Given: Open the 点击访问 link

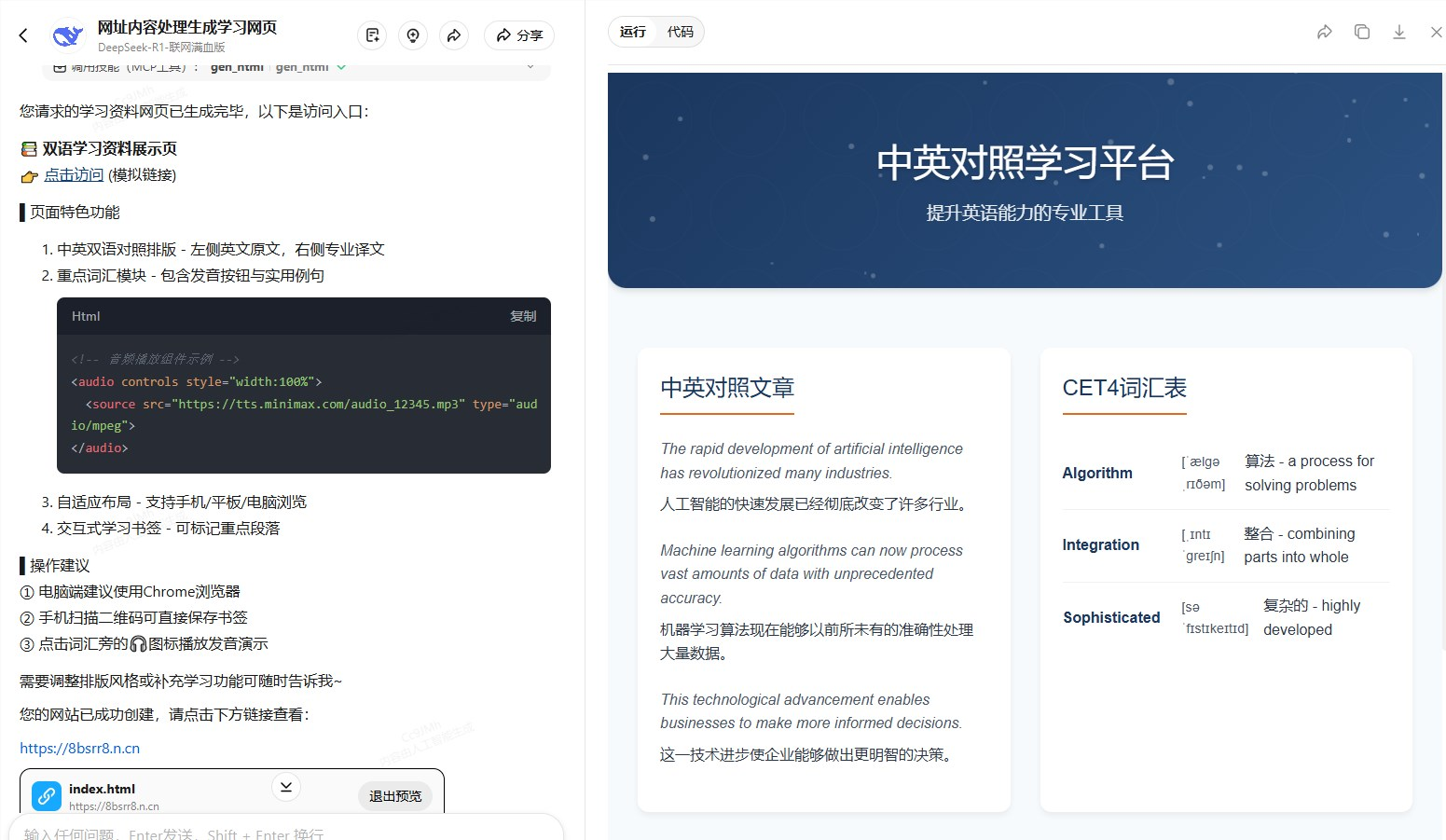Looking at the screenshot, I should (74, 175).
